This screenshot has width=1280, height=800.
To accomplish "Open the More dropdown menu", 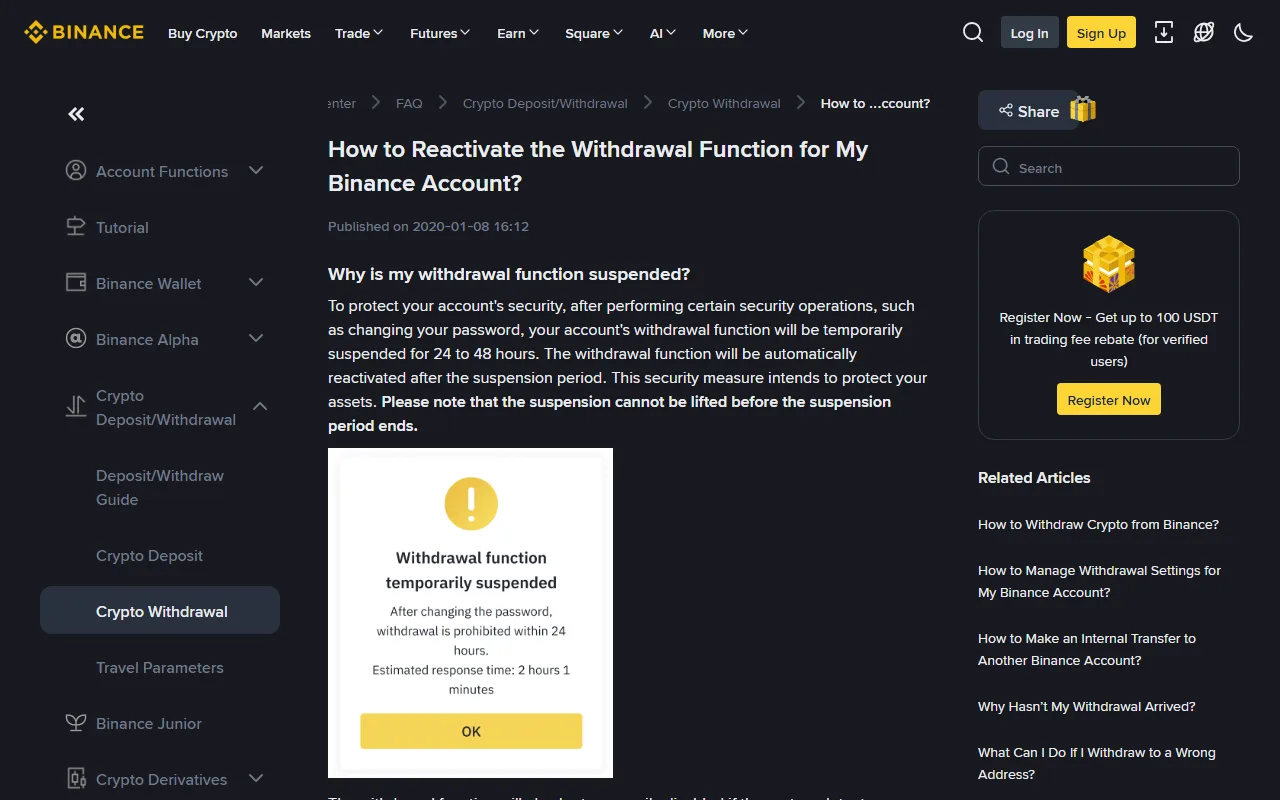I will tap(725, 33).
